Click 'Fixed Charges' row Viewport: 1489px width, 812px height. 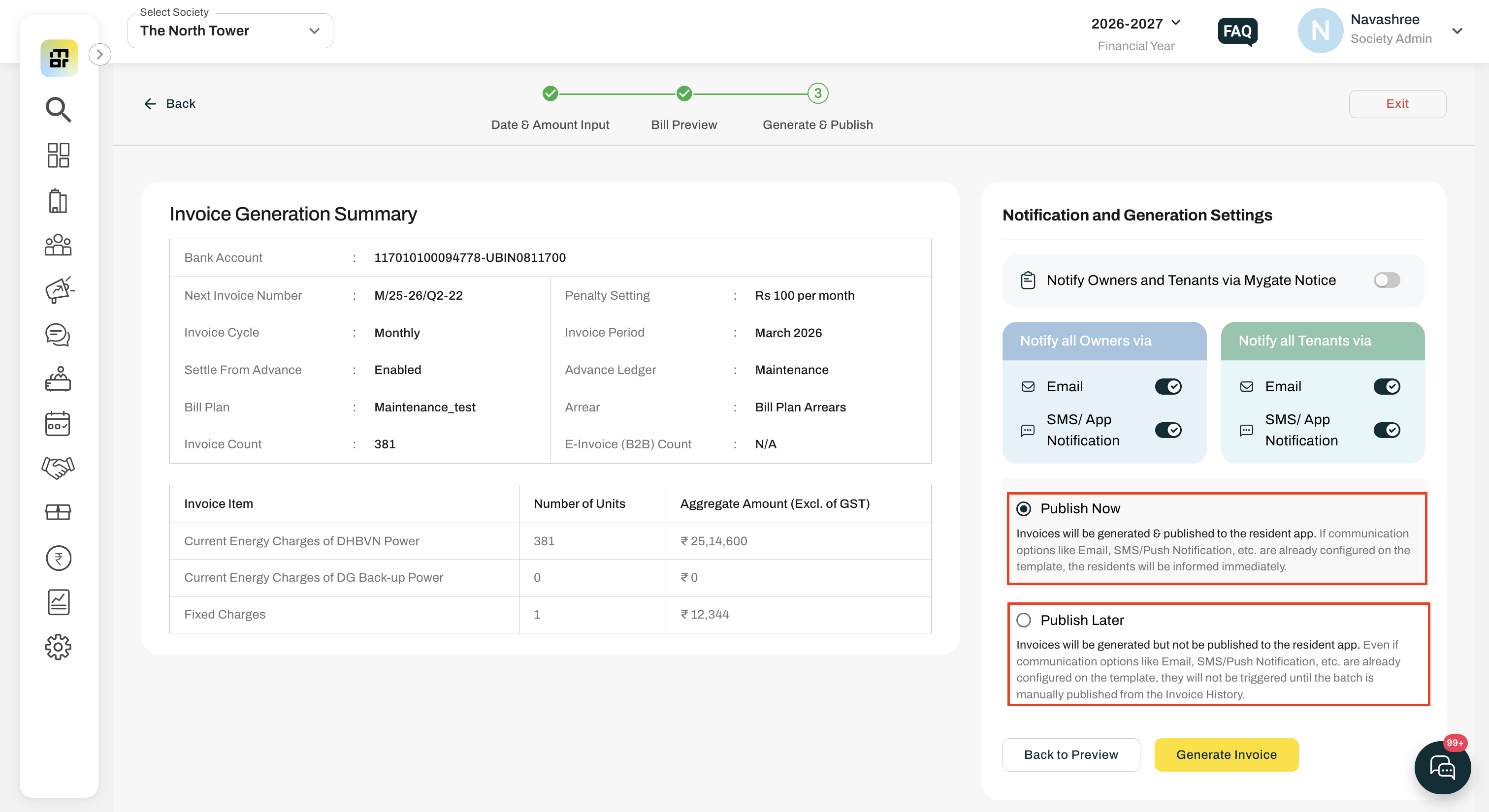[550, 615]
